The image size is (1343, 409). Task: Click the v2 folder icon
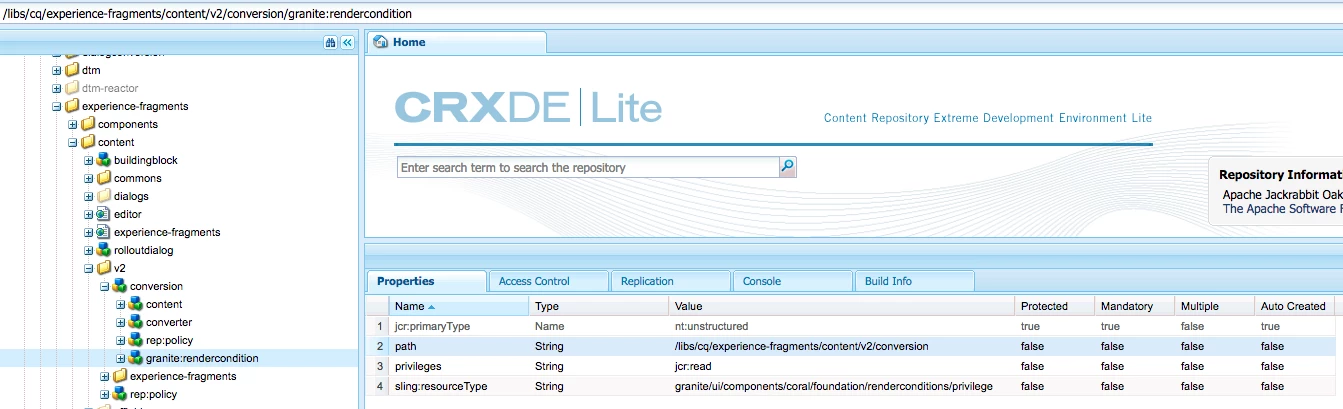[104, 268]
